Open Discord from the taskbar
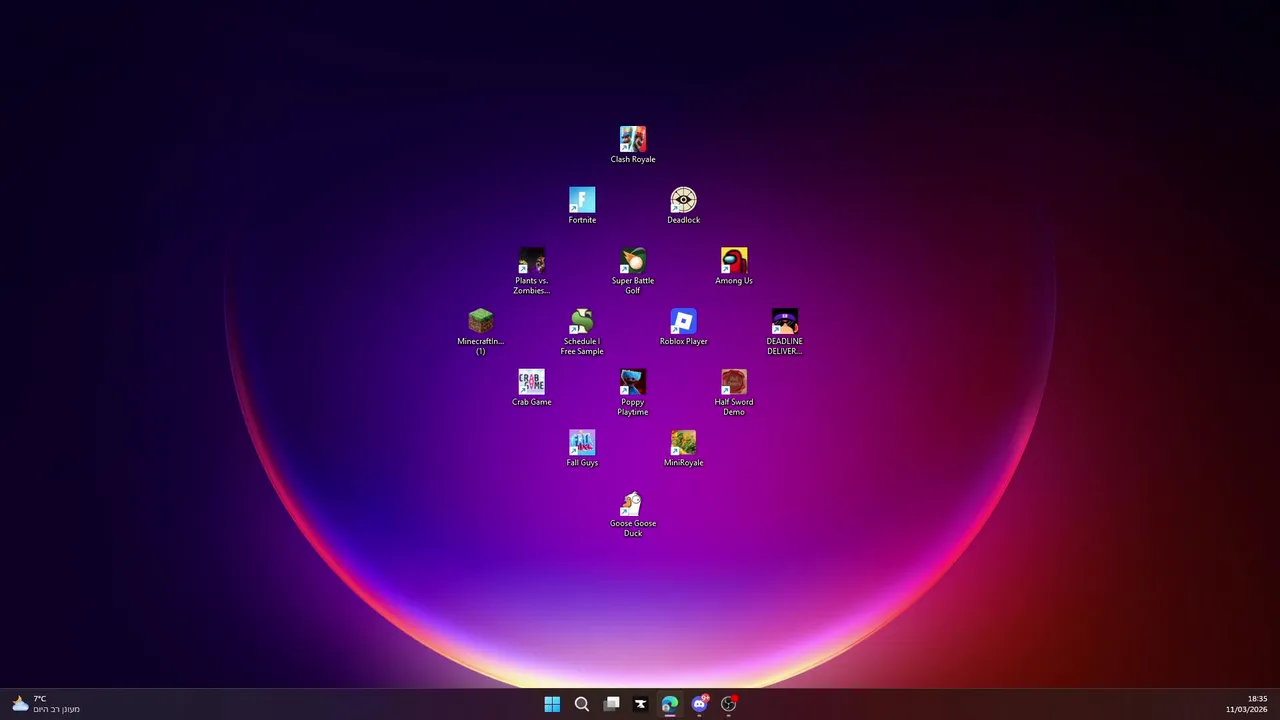 (700, 704)
